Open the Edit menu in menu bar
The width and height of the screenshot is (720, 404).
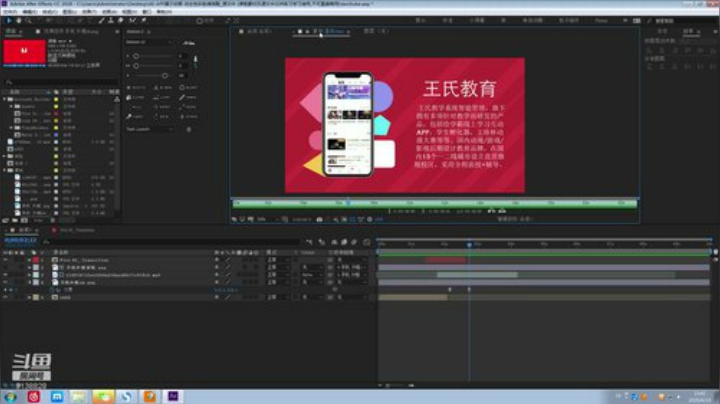point(30,11)
